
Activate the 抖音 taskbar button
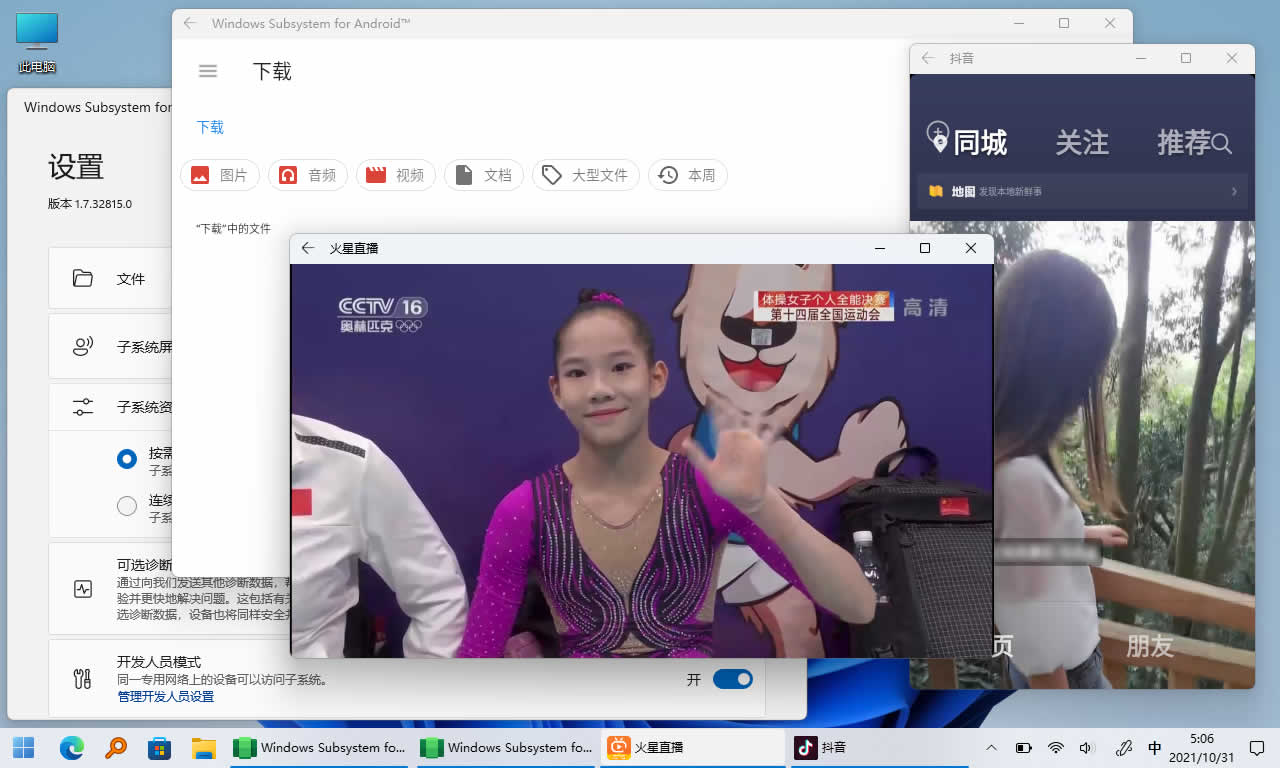879,747
